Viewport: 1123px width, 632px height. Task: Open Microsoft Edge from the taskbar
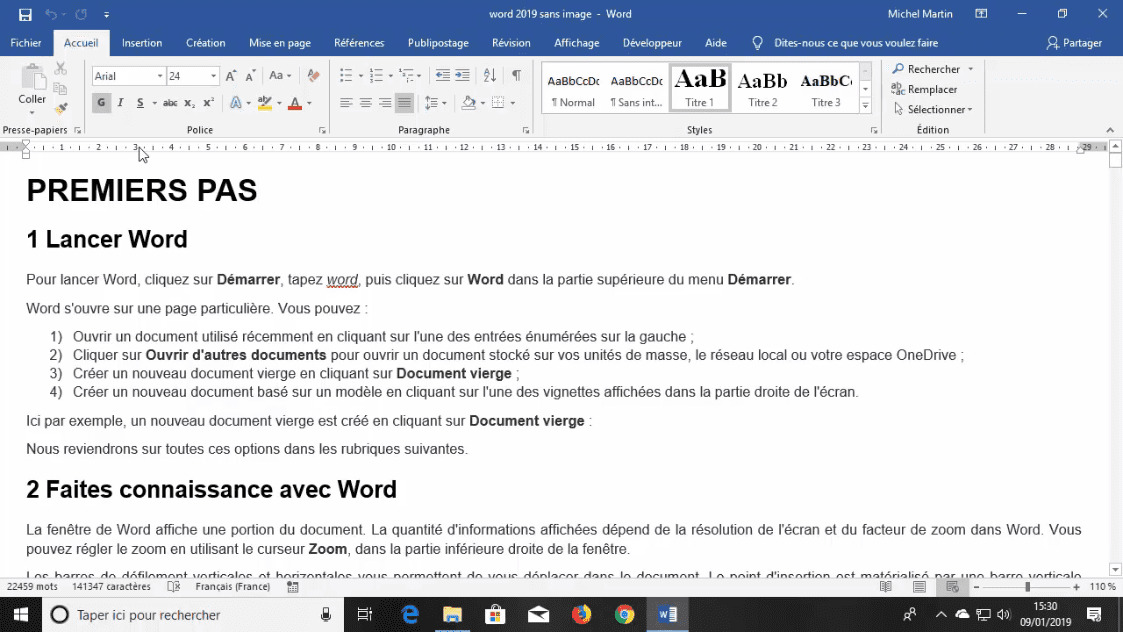(410, 615)
